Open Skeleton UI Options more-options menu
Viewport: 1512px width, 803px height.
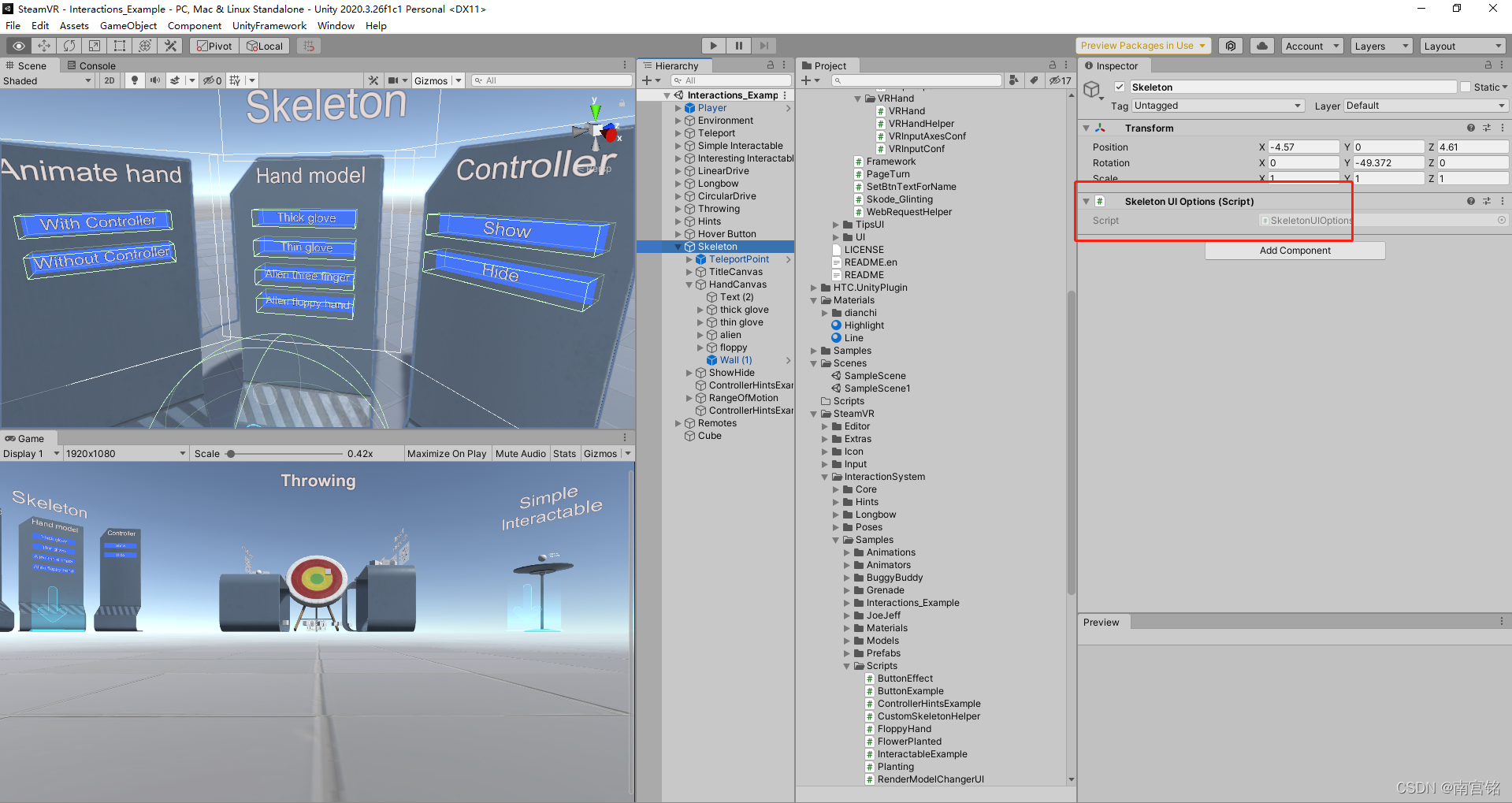tap(1503, 201)
